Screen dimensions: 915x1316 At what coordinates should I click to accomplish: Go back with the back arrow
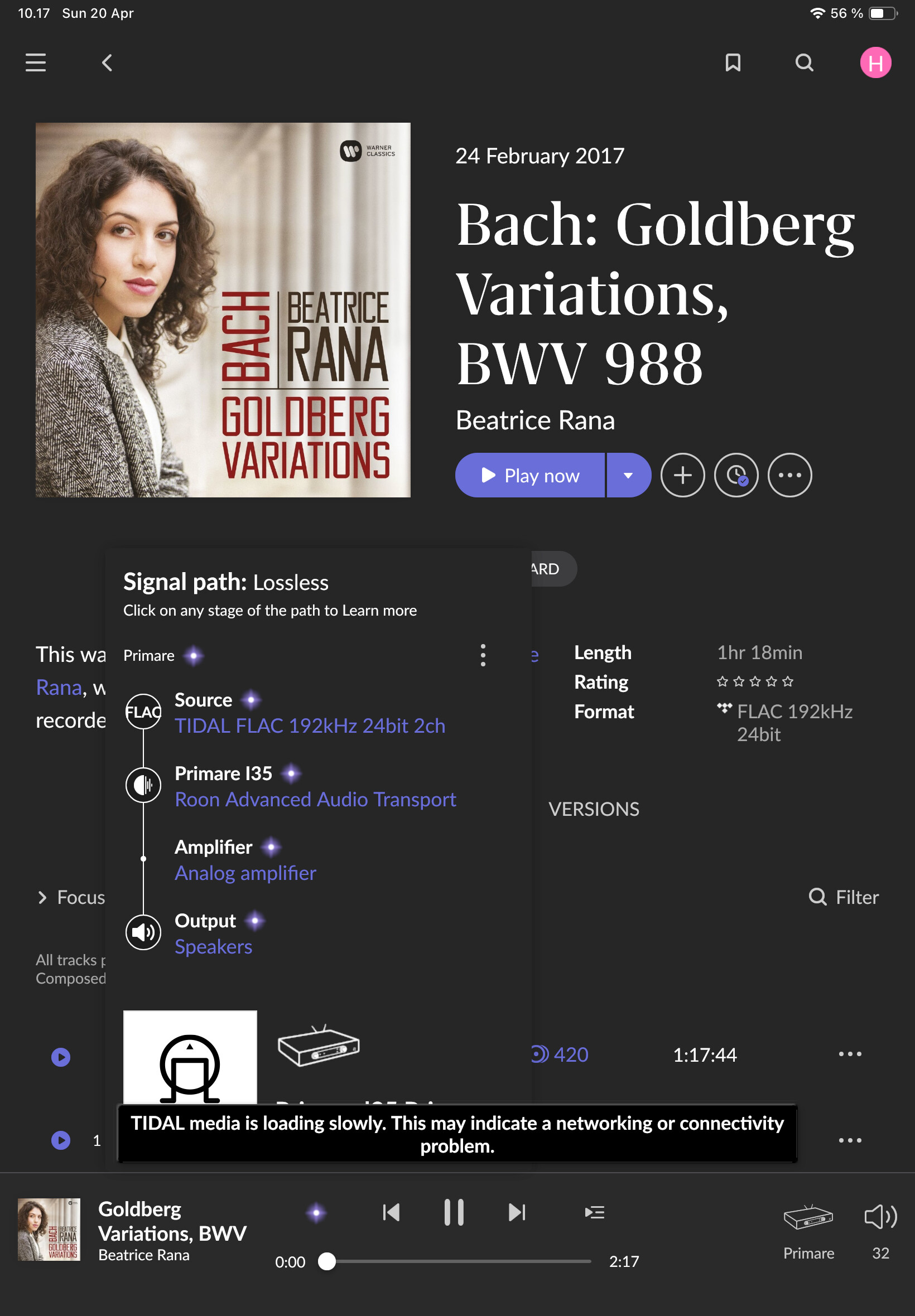click(x=107, y=62)
